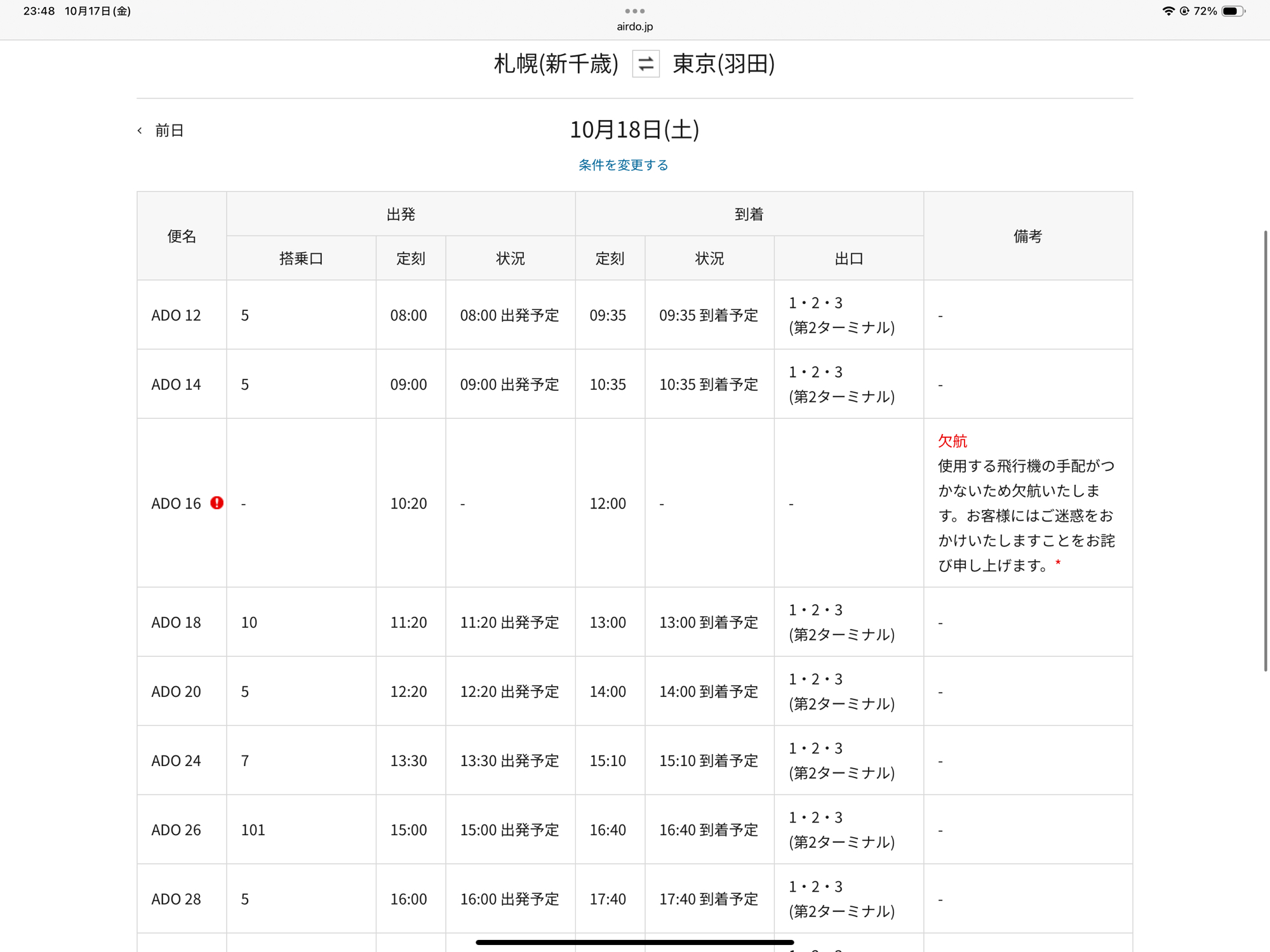Tap the battery indicator icon

click(1233, 11)
